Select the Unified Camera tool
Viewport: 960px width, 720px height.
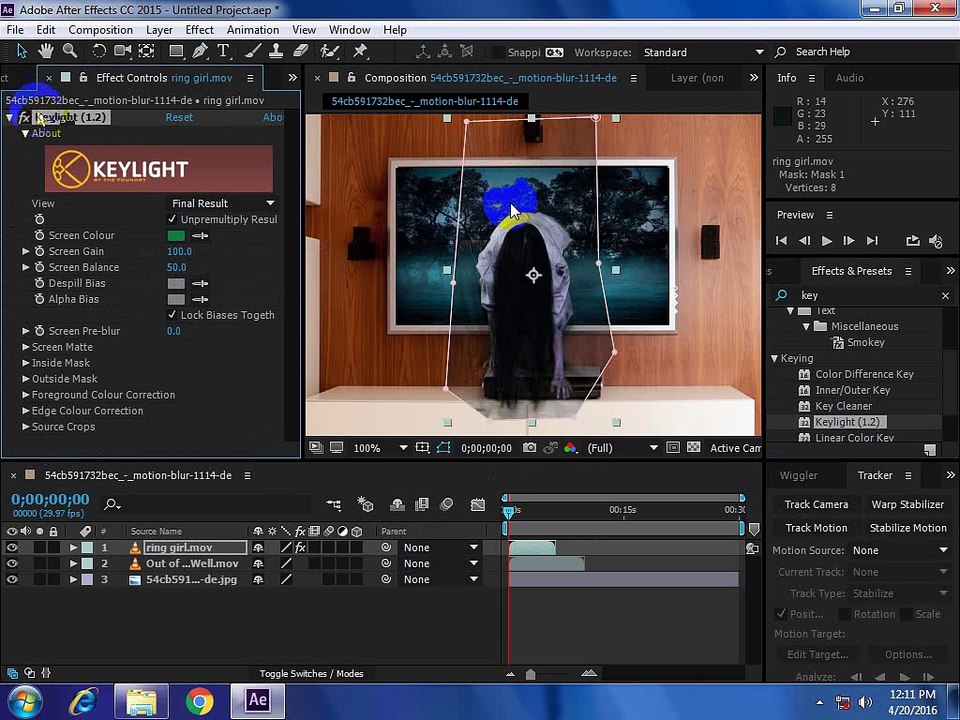(x=122, y=51)
